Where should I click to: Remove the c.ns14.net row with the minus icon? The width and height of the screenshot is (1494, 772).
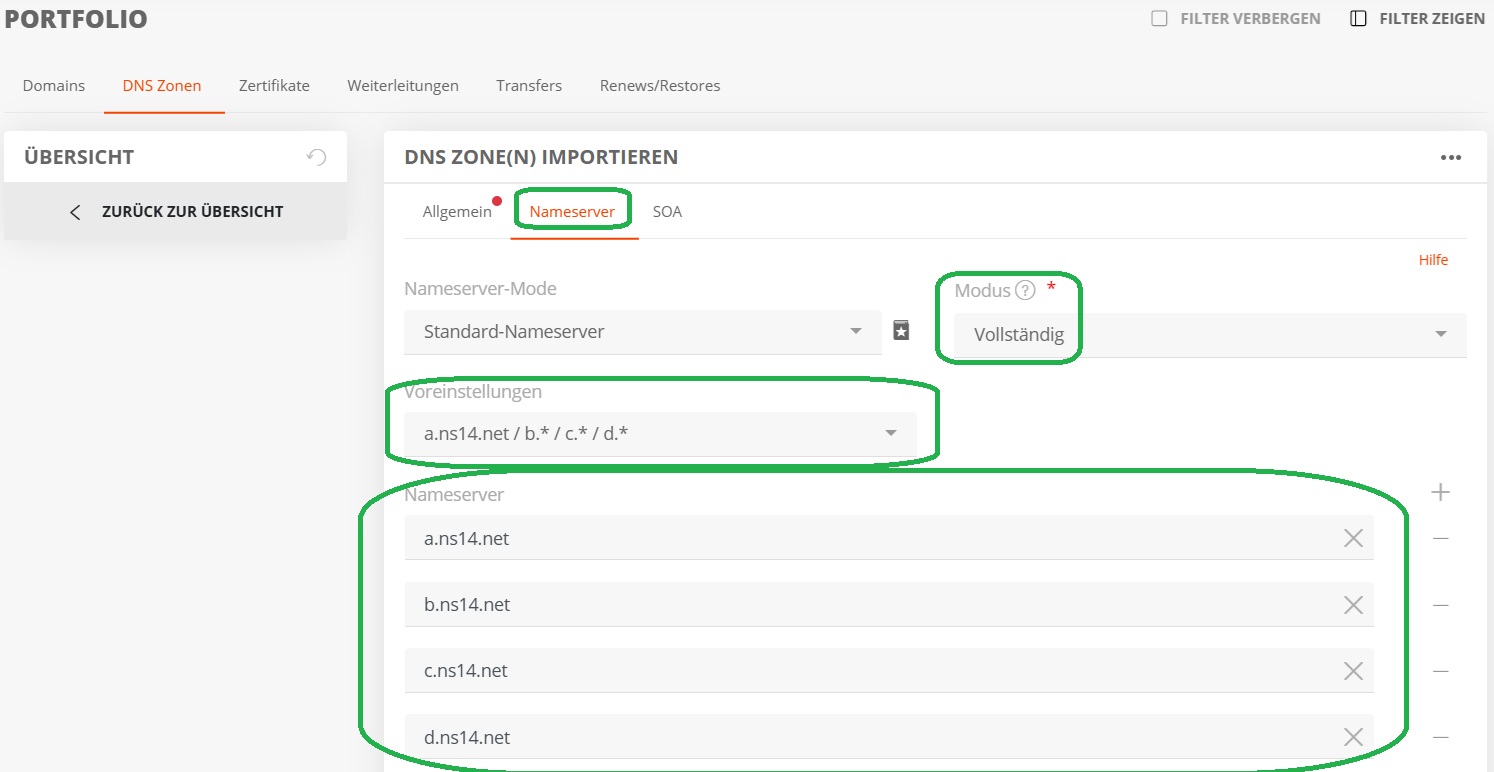tap(1441, 671)
